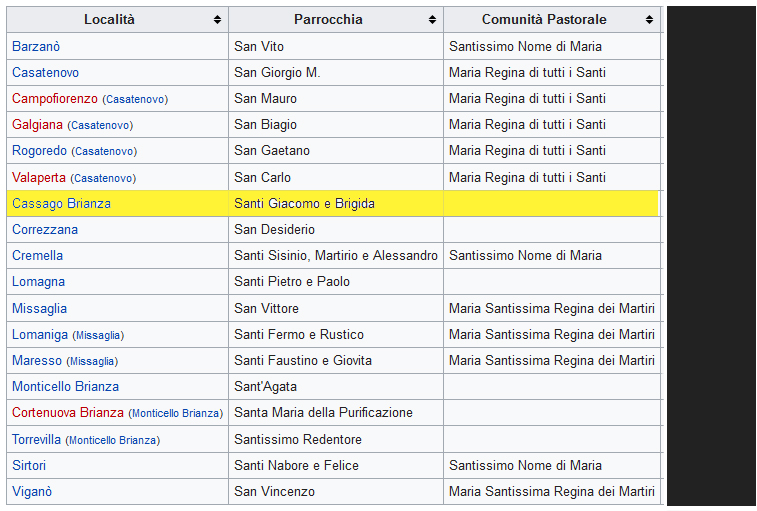Open the Maresso link
757x511 pixels.
coord(37,360)
